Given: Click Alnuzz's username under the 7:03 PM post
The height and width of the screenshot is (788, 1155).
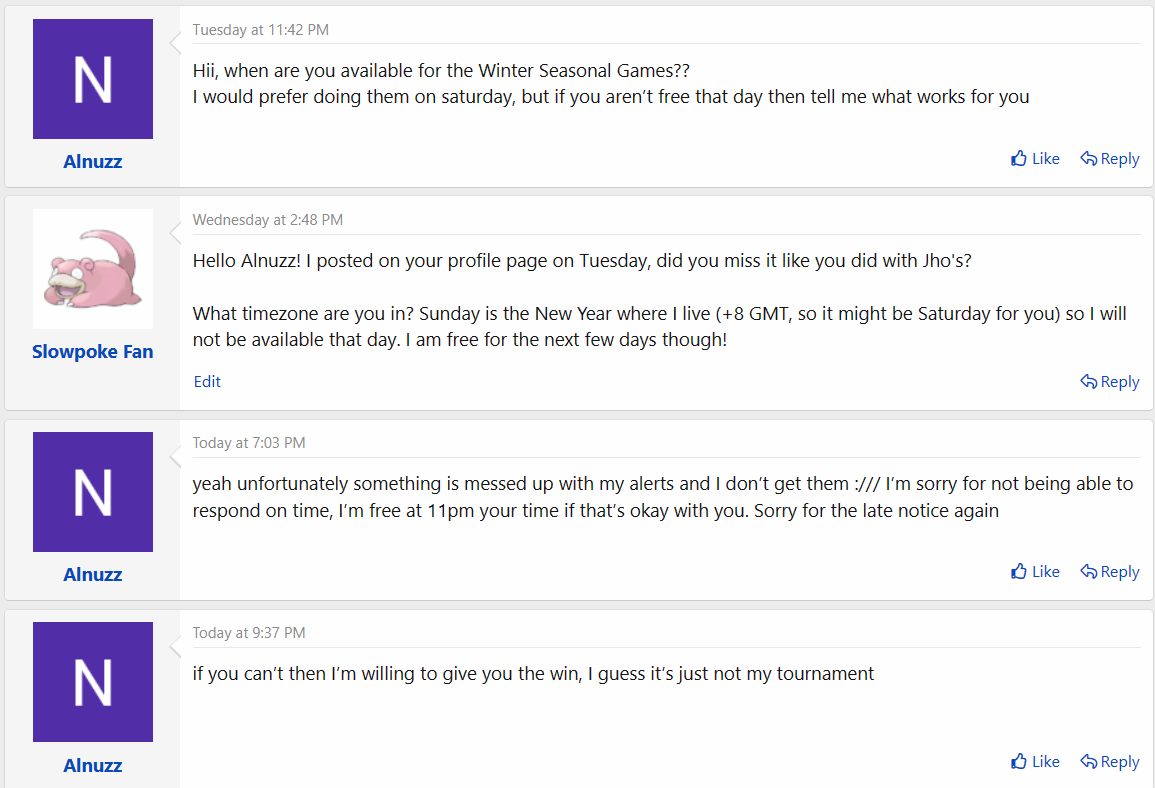Looking at the screenshot, I should coord(93,574).
